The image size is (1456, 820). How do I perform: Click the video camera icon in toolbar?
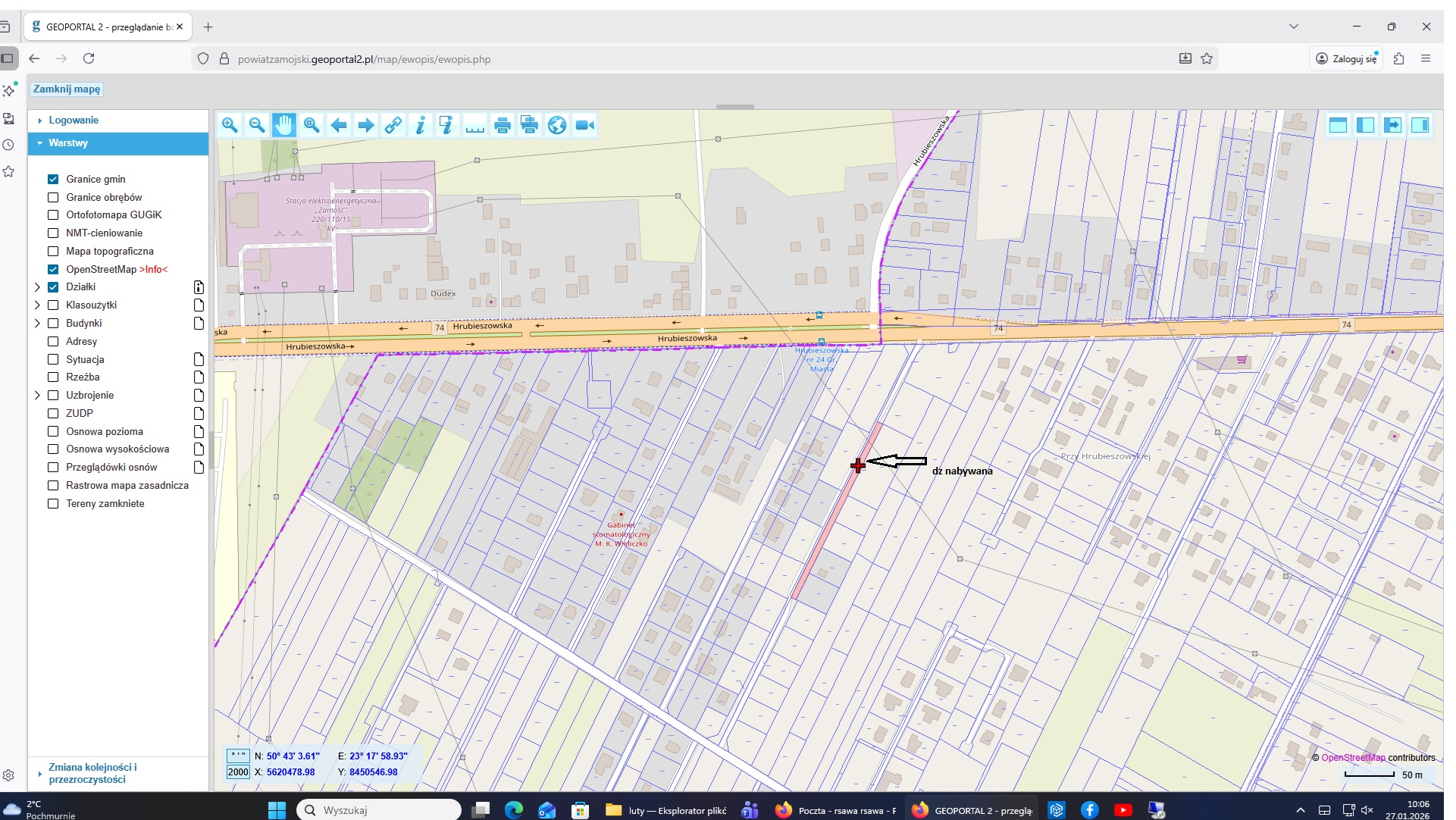click(x=584, y=125)
